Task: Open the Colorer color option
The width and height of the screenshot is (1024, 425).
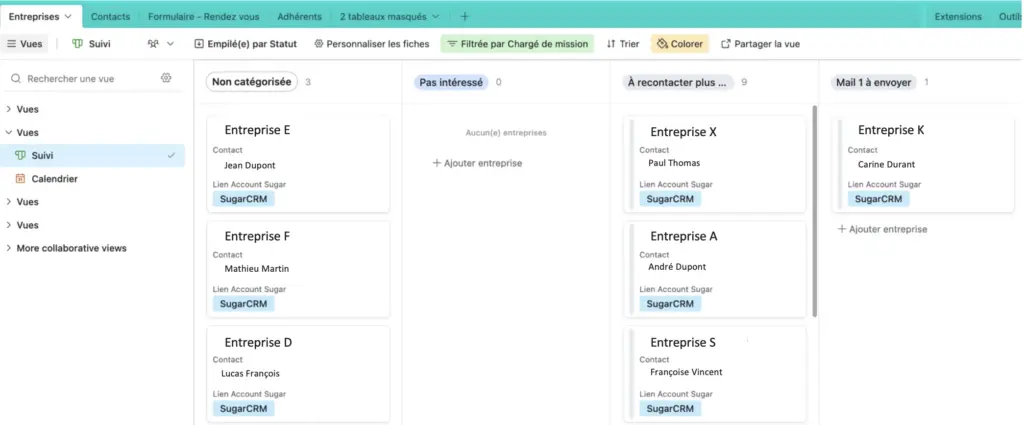Action: click(x=680, y=44)
